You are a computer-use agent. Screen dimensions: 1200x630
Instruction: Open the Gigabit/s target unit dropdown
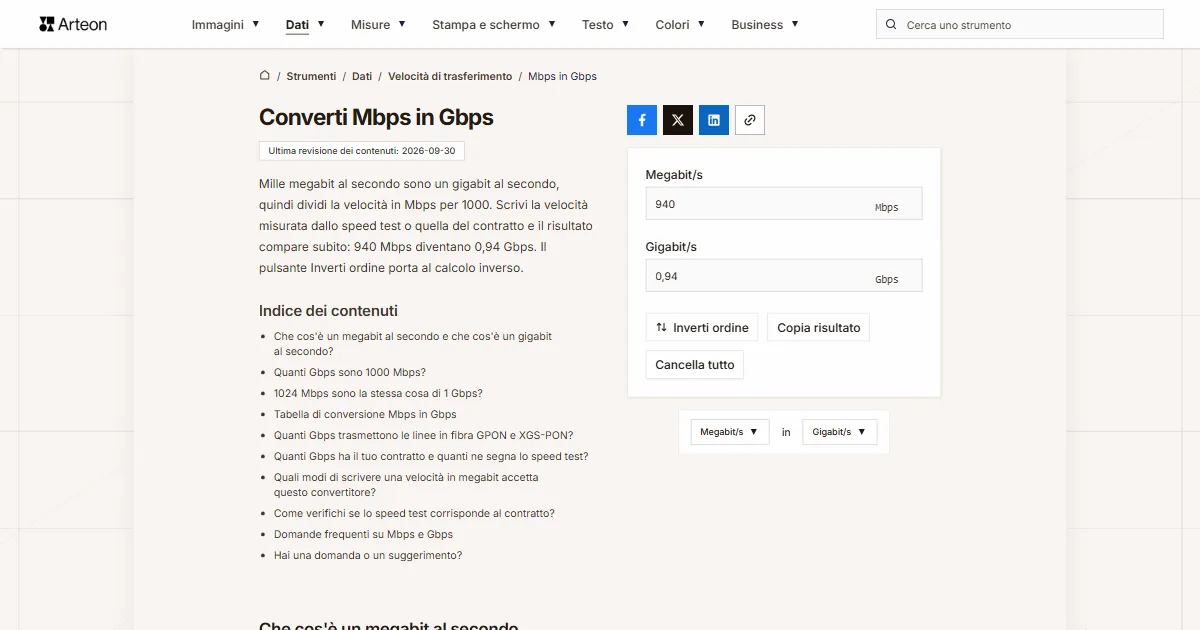tap(840, 432)
